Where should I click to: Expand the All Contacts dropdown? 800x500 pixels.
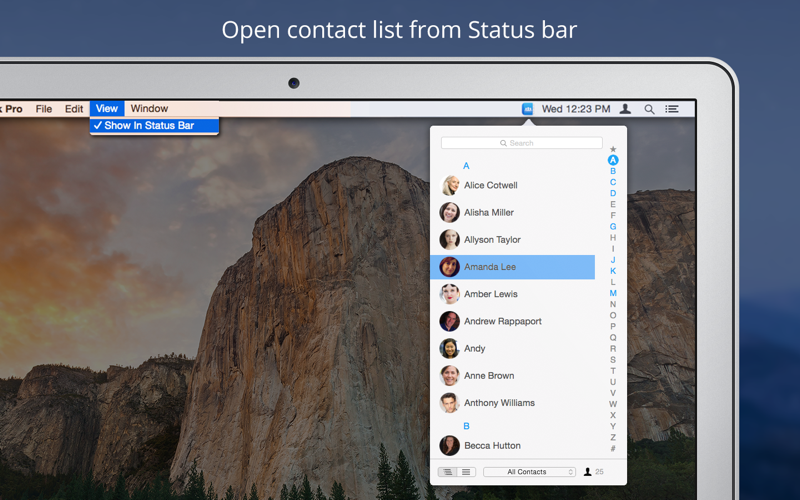(529, 472)
